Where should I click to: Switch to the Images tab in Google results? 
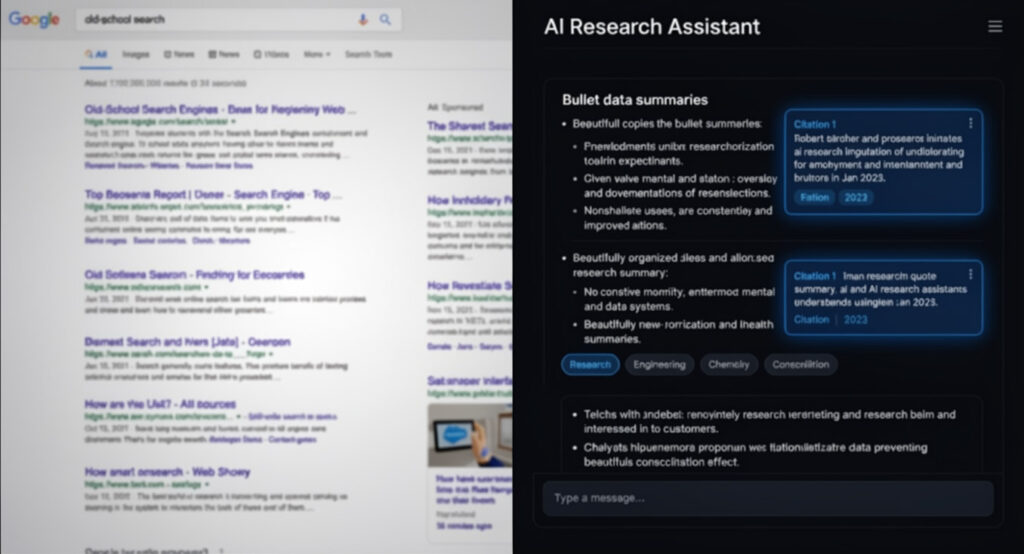pyautogui.click(x=136, y=54)
